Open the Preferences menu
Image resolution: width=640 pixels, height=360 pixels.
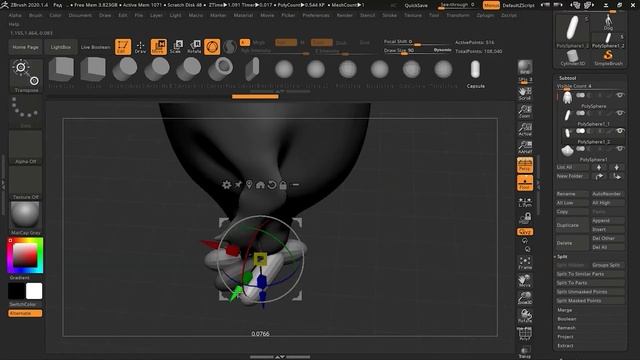(x=316, y=15)
